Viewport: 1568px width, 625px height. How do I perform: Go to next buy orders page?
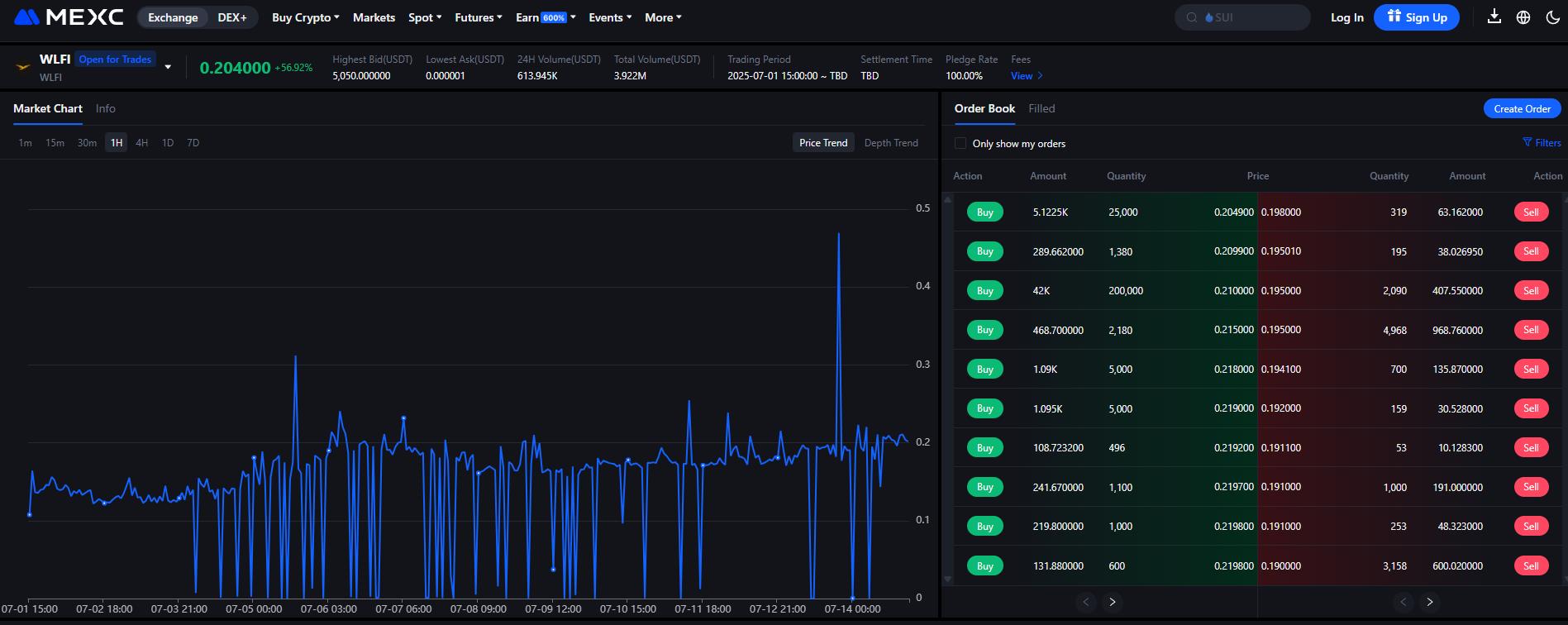[1113, 602]
